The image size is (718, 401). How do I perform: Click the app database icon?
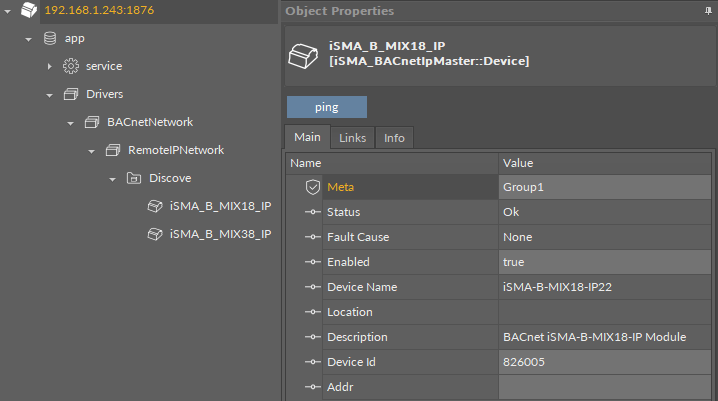tap(50, 38)
